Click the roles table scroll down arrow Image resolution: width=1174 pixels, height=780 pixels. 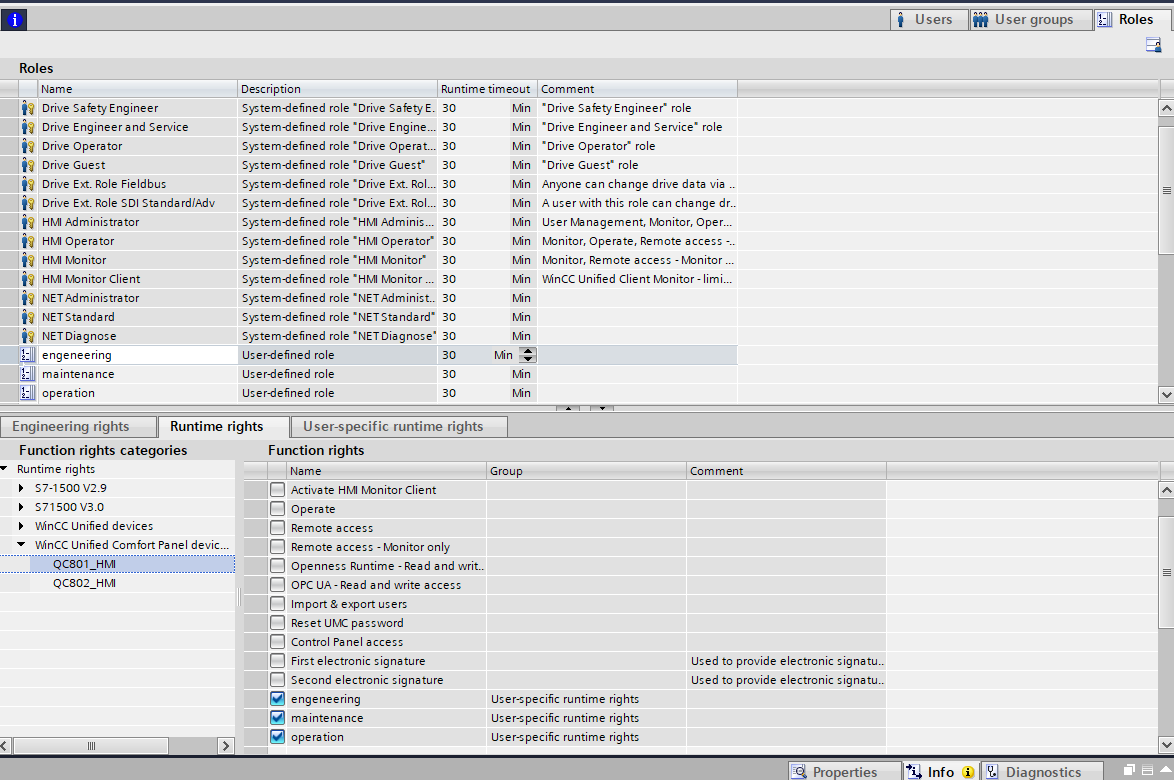click(x=1166, y=394)
